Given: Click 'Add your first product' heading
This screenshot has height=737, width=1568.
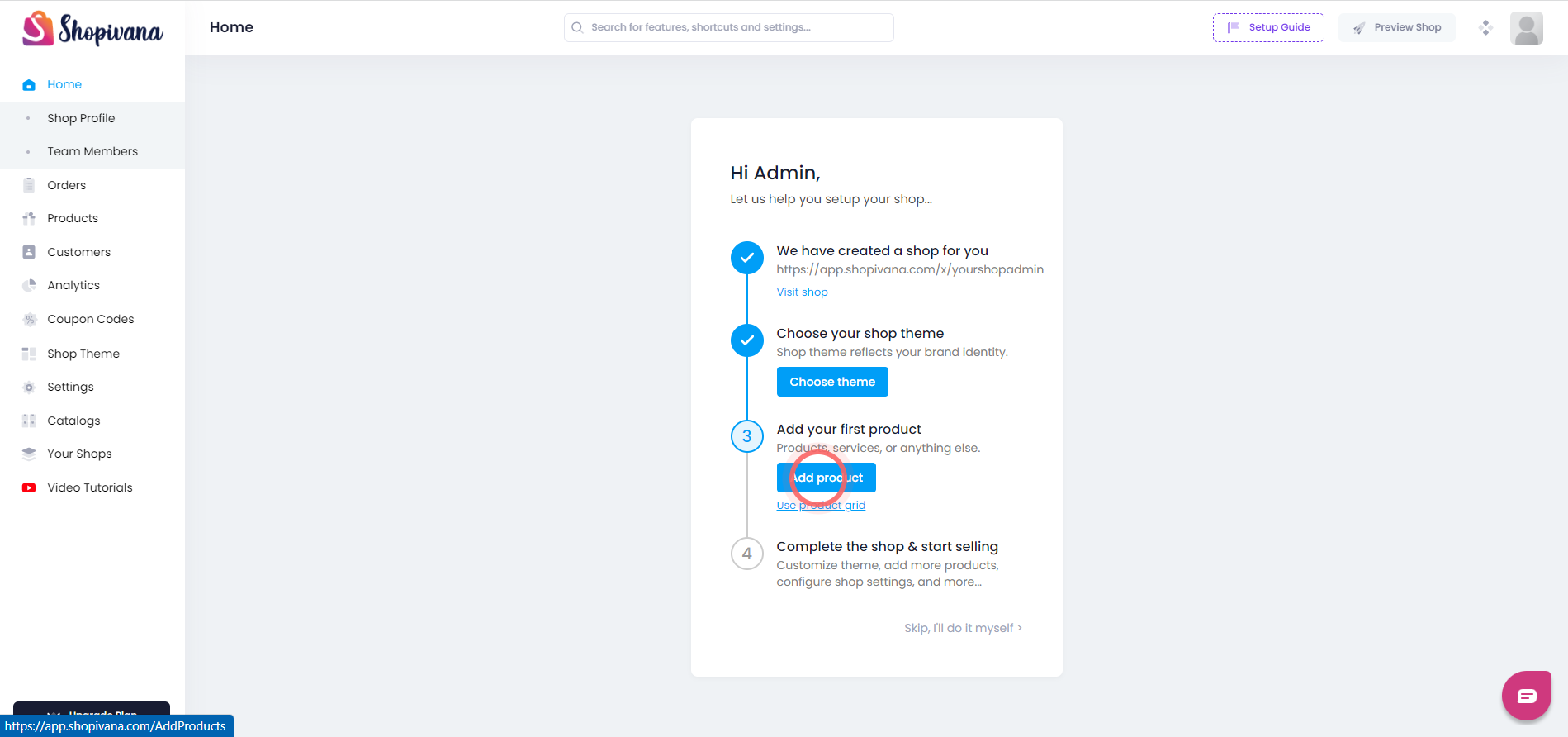Looking at the screenshot, I should click(849, 429).
